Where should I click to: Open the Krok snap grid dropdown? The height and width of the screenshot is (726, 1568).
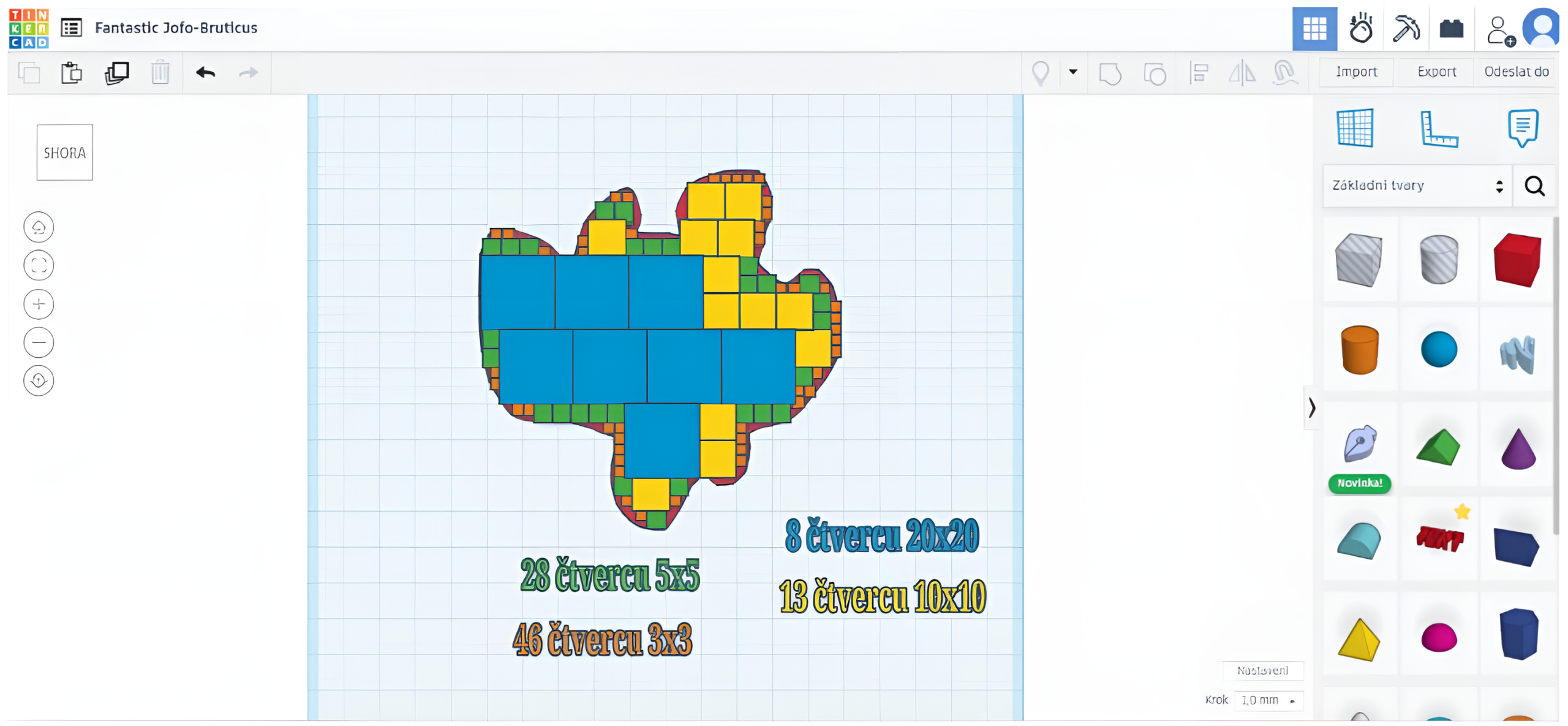pos(1268,700)
